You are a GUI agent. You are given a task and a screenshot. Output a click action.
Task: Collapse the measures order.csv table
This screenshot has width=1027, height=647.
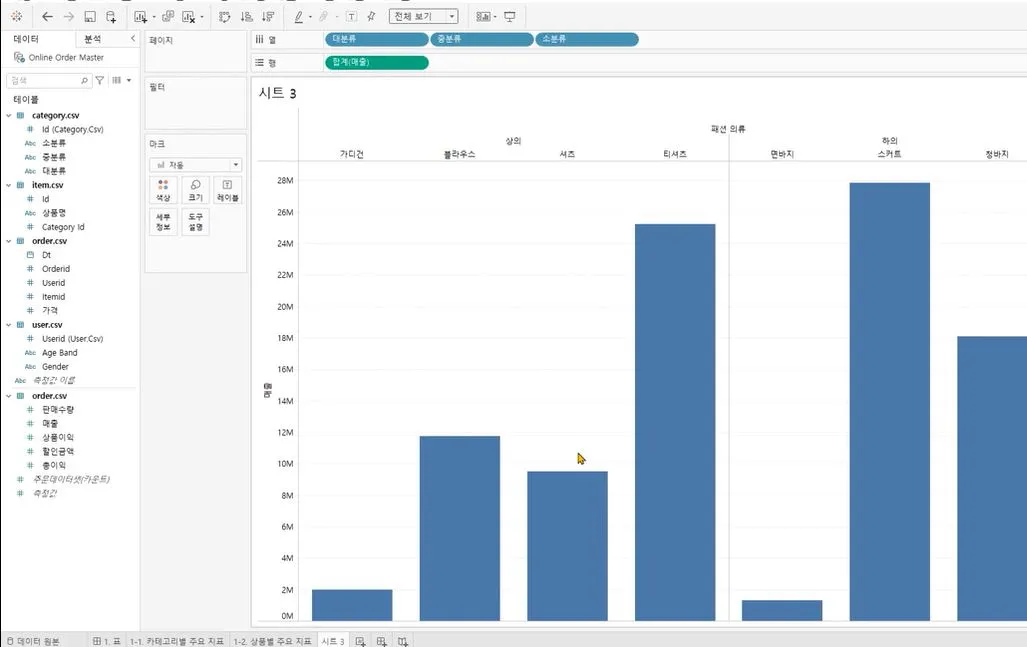point(9,396)
